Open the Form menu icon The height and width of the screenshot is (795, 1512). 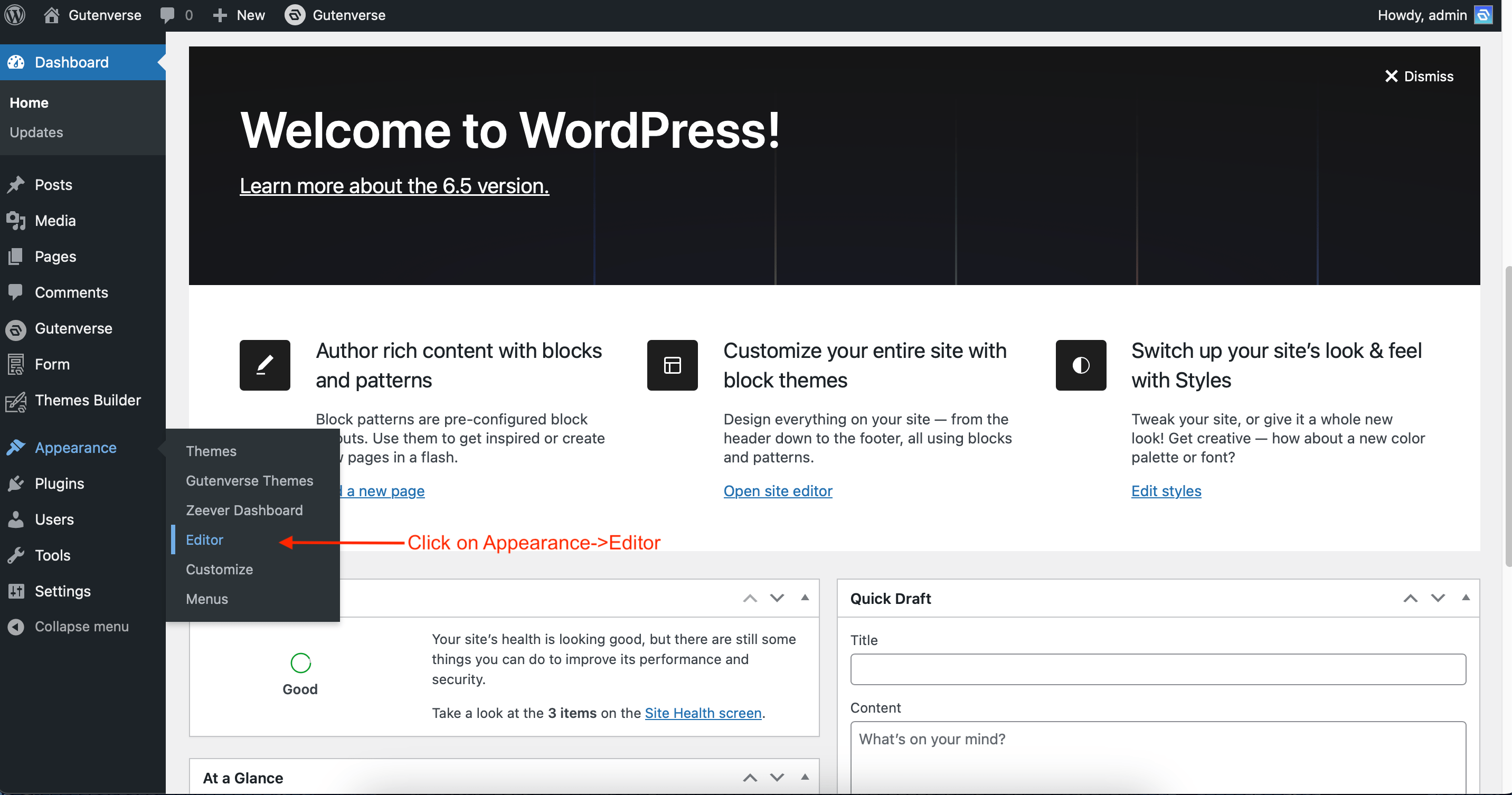point(16,364)
